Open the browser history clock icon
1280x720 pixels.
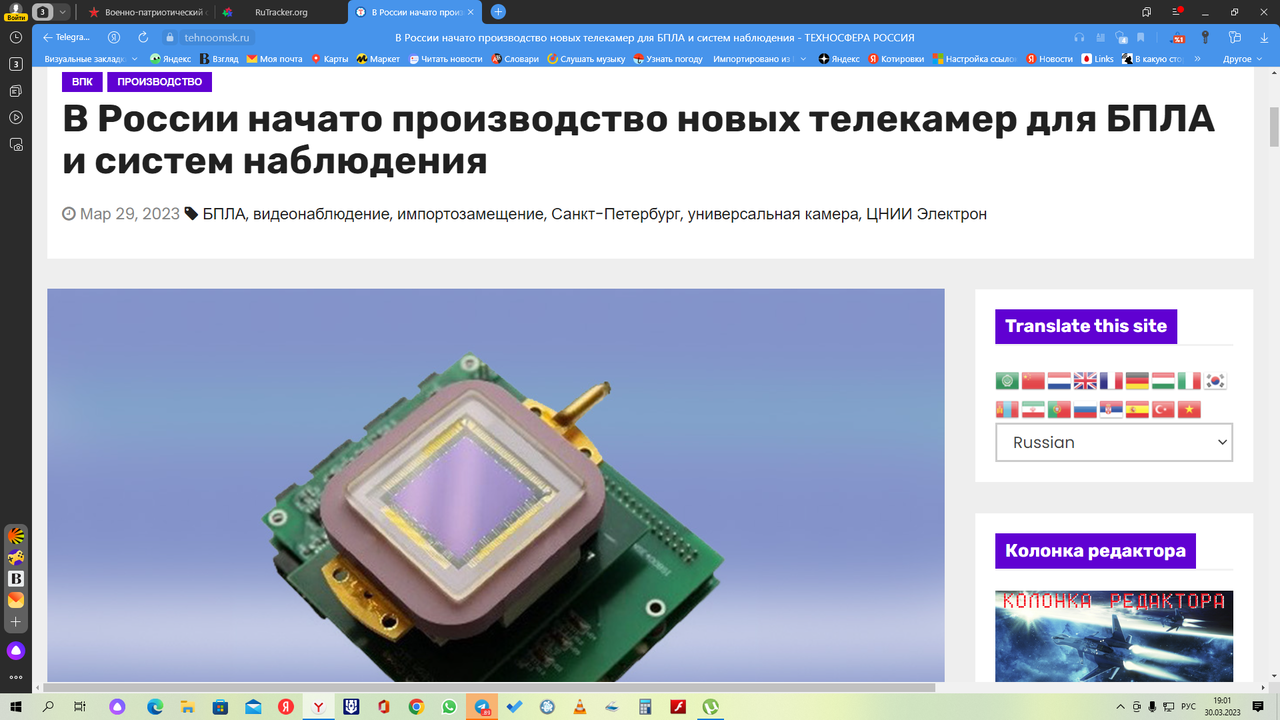point(16,37)
